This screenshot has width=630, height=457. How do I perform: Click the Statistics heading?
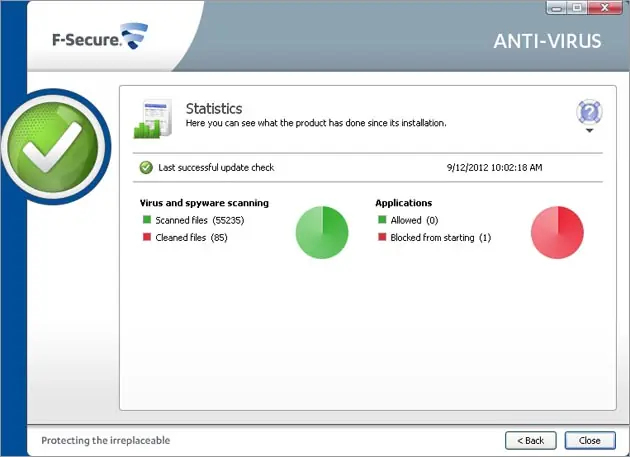pos(214,109)
